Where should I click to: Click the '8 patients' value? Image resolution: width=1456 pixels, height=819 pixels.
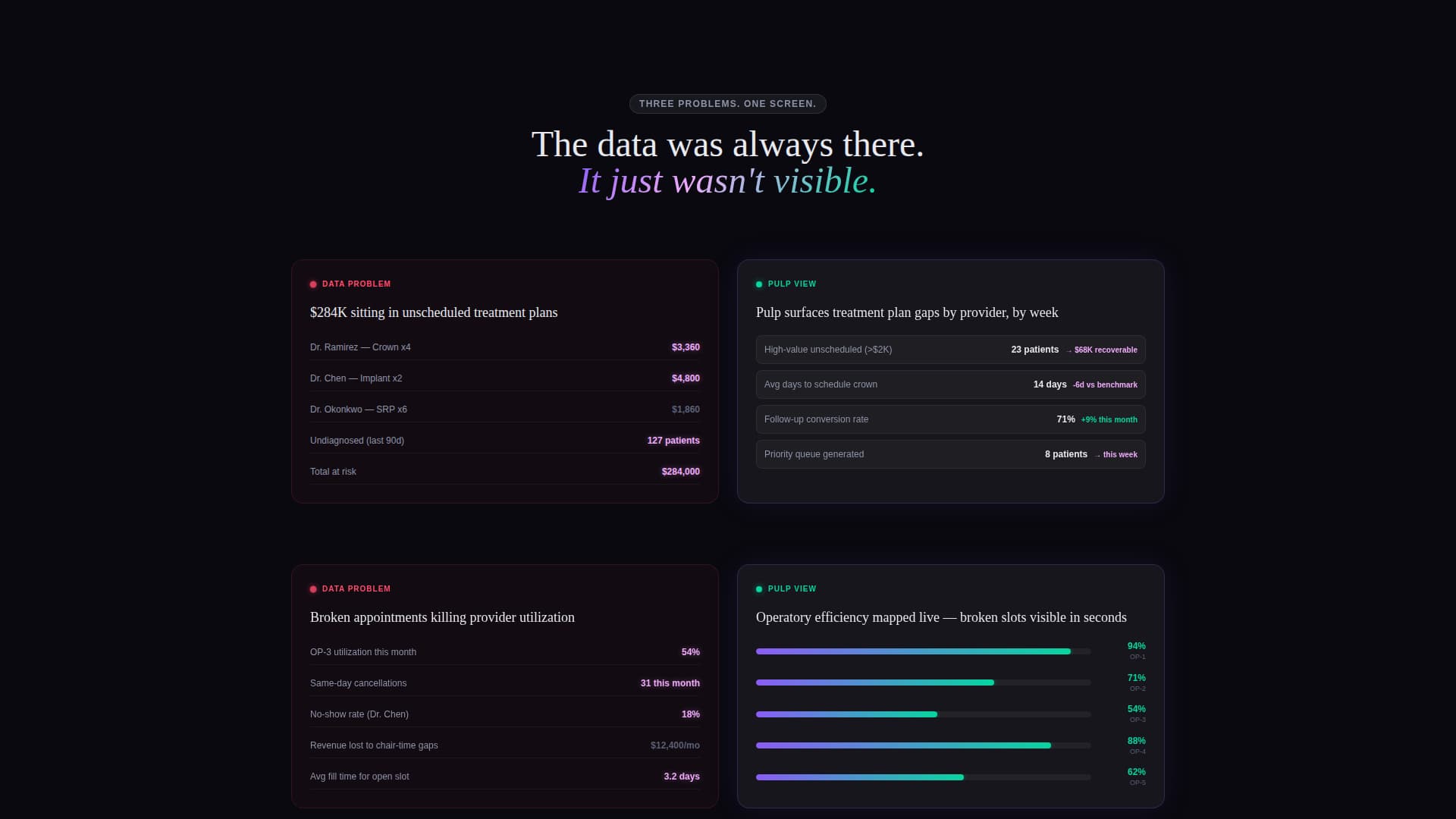pos(1065,454)
